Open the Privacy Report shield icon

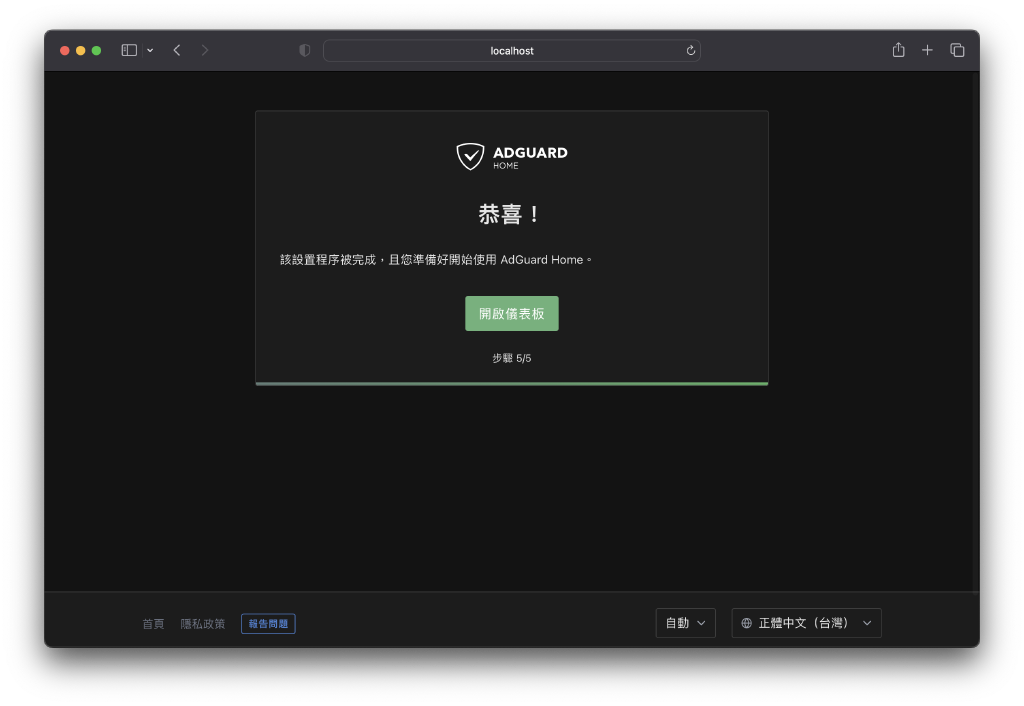(x=304, y=49)
